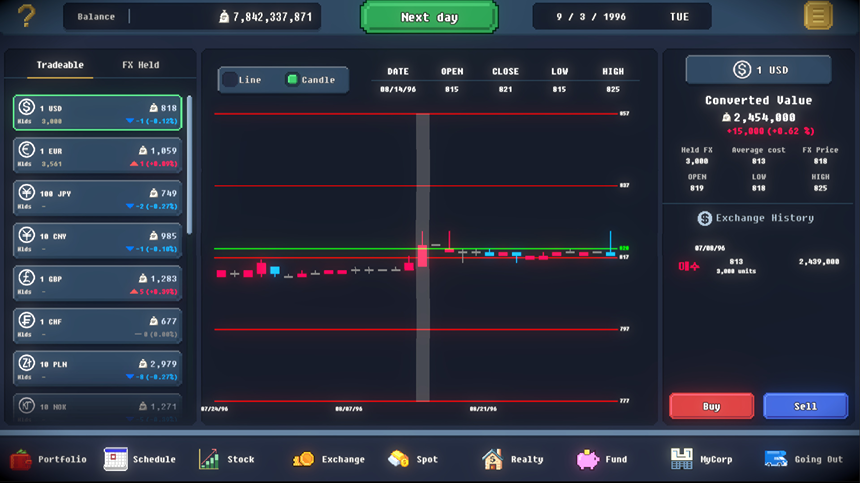The height and width of the screenshot is (483, 860).
Task: Open the hamburger menu icon
Action: pos(818,16)
